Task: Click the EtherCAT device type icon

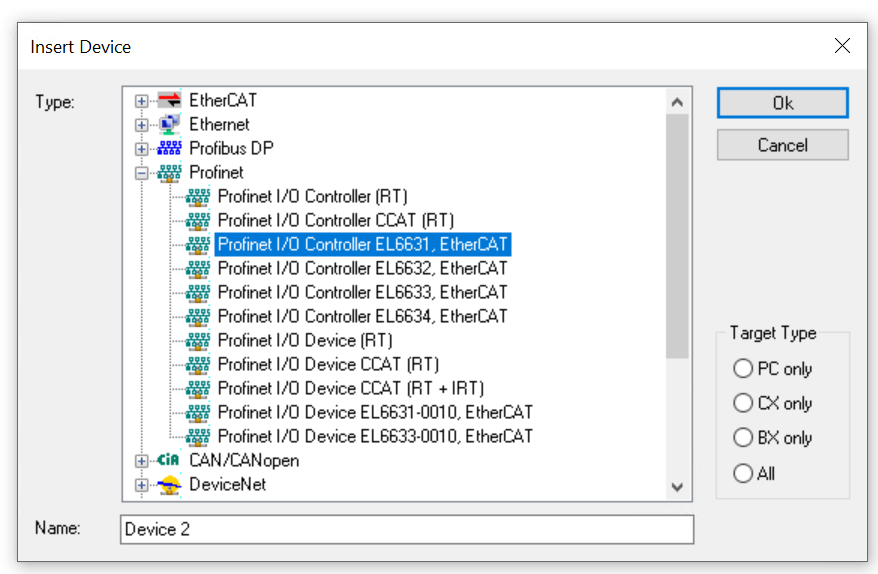Action: (x=169, y=100)
